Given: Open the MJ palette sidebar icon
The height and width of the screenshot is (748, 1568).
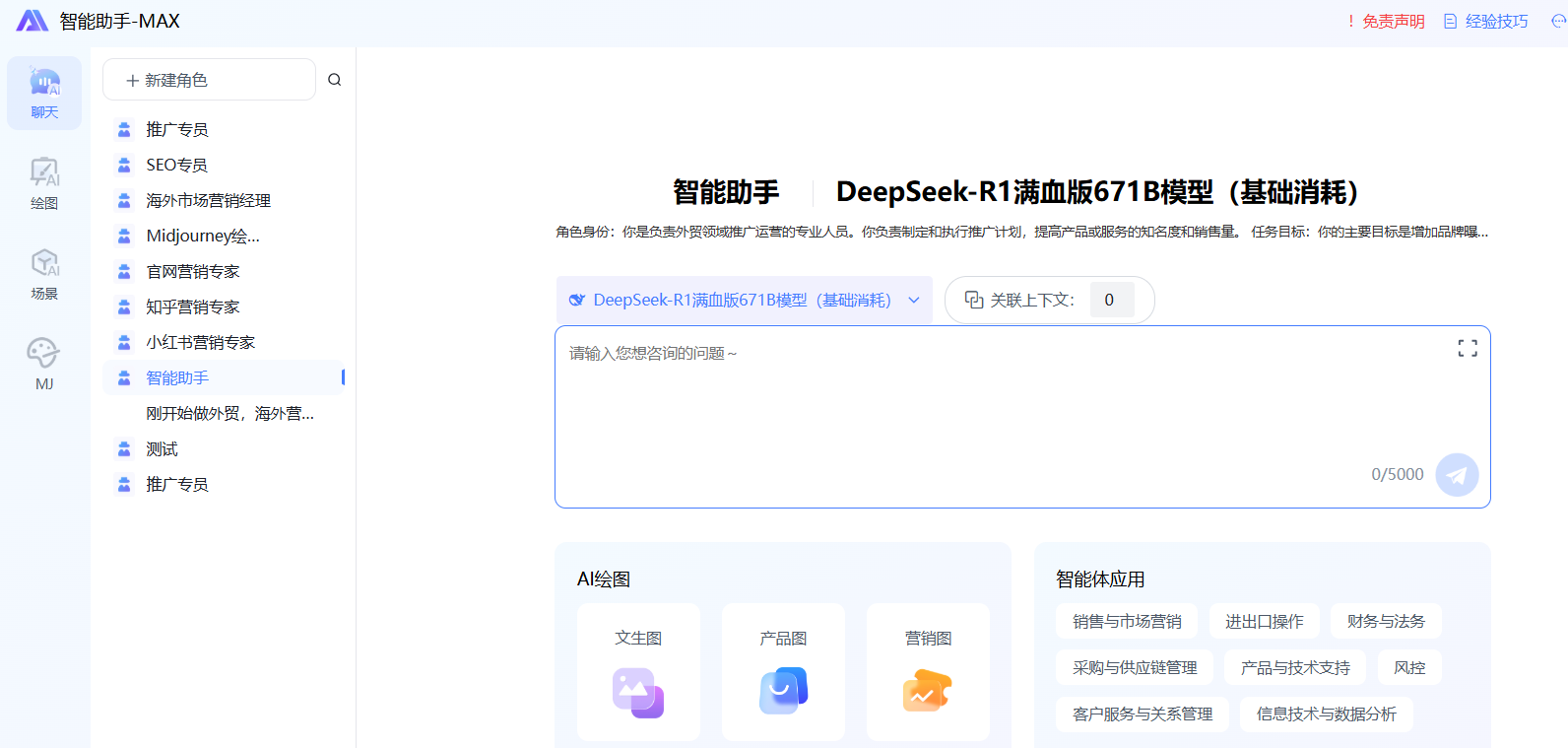Looking at the screenshot, I should point(44,363).
